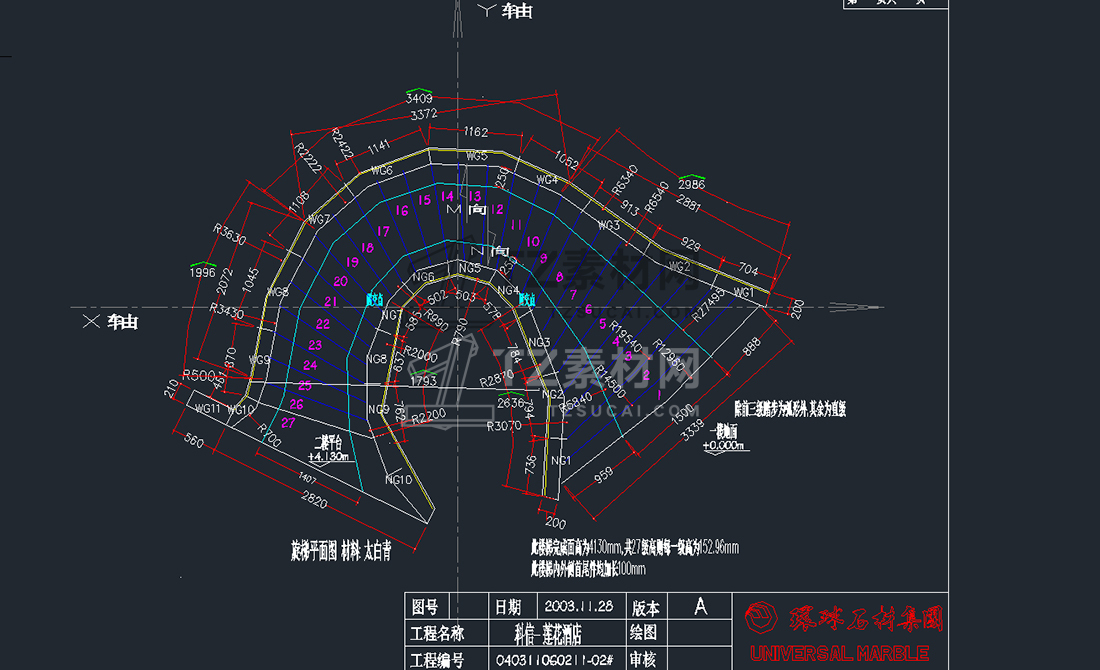Click the Universal Marble logo emblem
1100x670 pixels.
(x=761, y=618)
